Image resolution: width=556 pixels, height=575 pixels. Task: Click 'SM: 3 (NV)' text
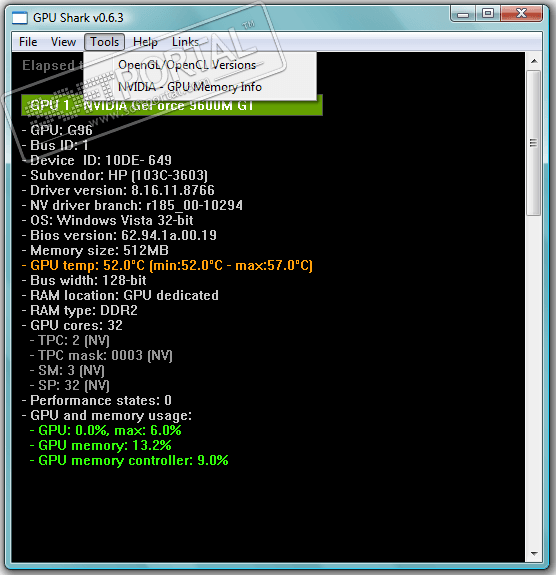67,371
